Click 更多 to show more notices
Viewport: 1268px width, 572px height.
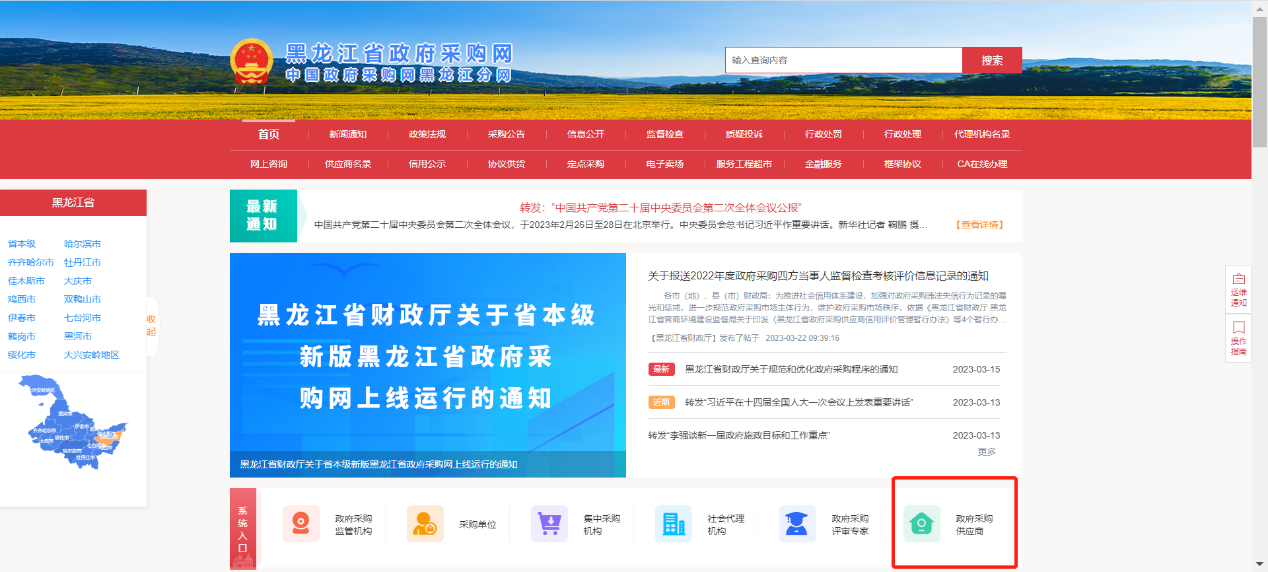click(x=986, y=452)
